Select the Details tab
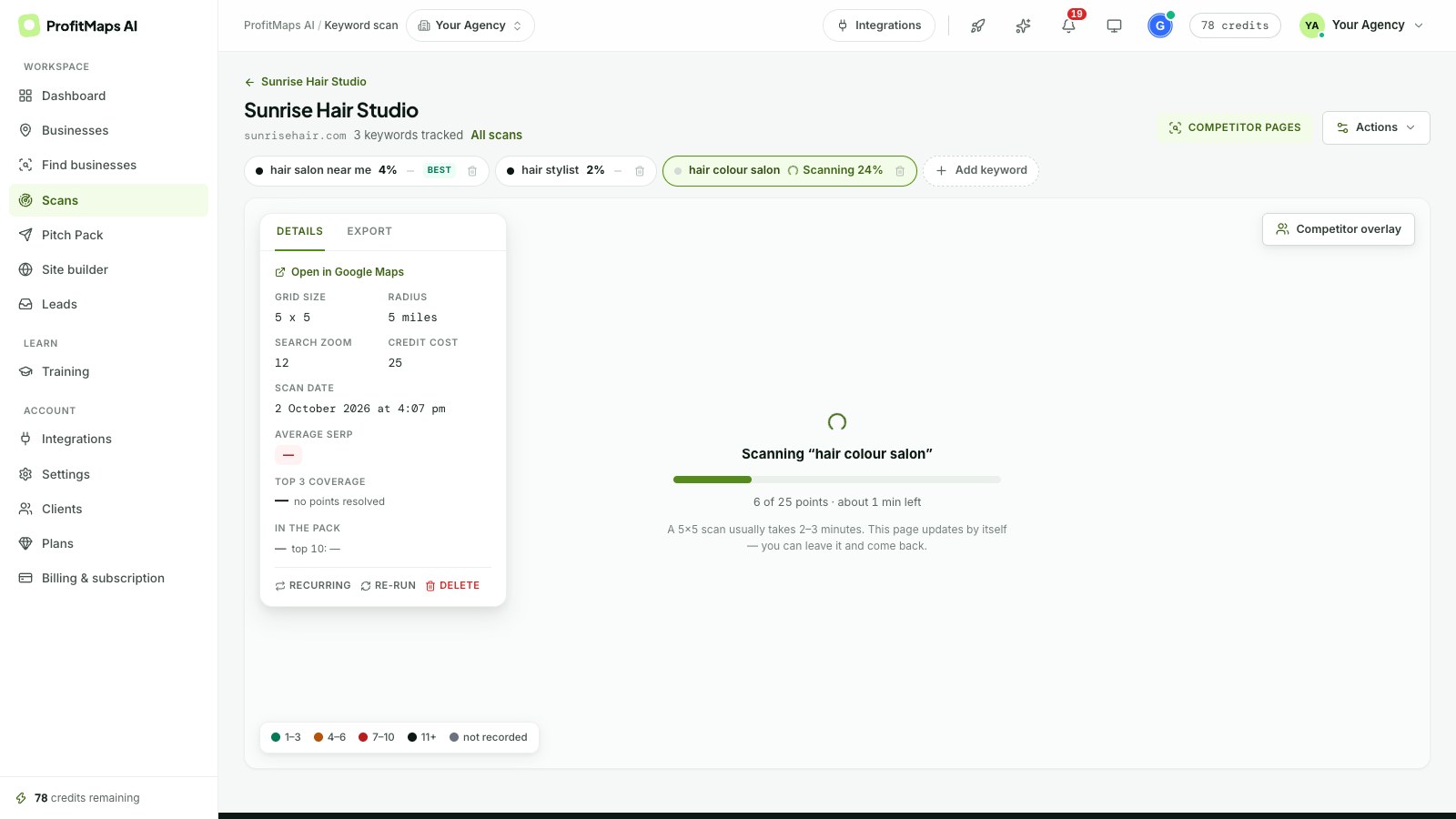The width and height of the screenshot is (1456, 819). coord(299,231)
